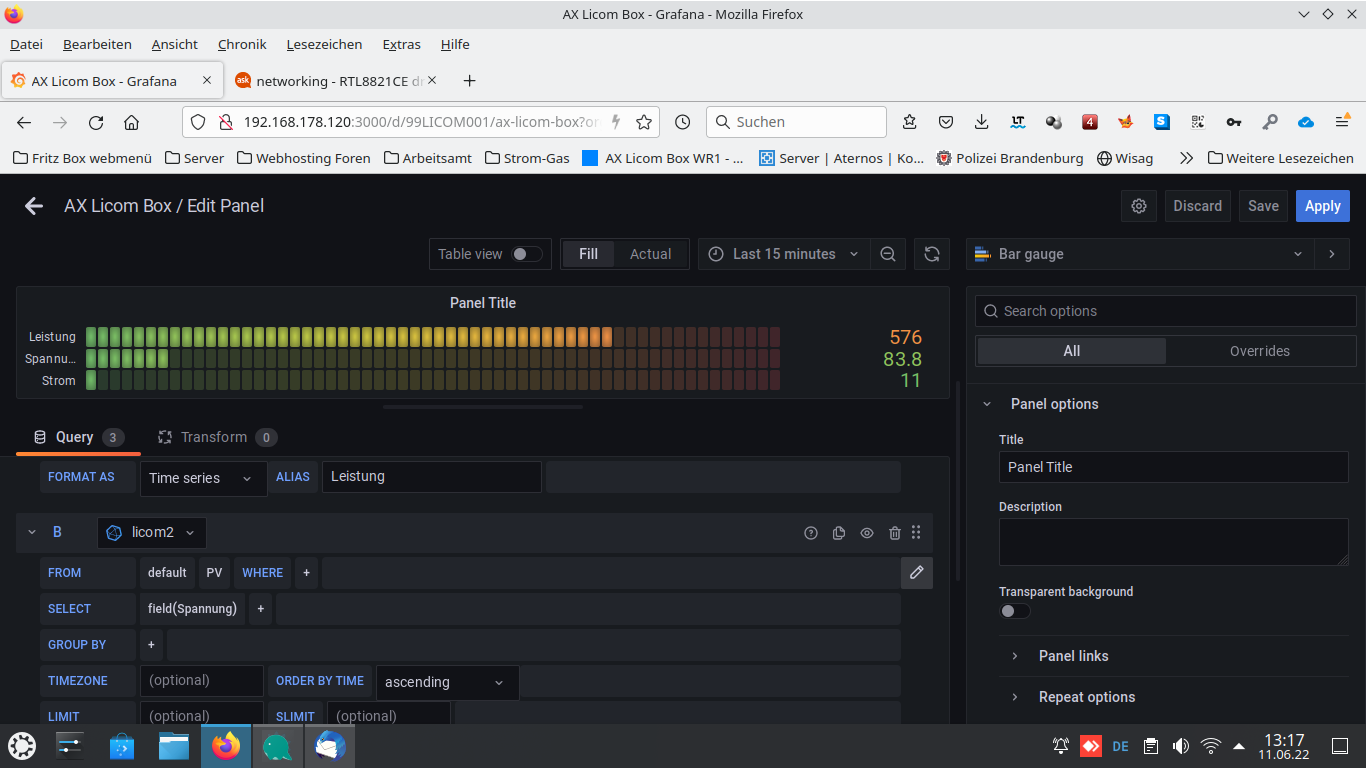
Task: Toggle Transparent background switch
Action: 1014,611
